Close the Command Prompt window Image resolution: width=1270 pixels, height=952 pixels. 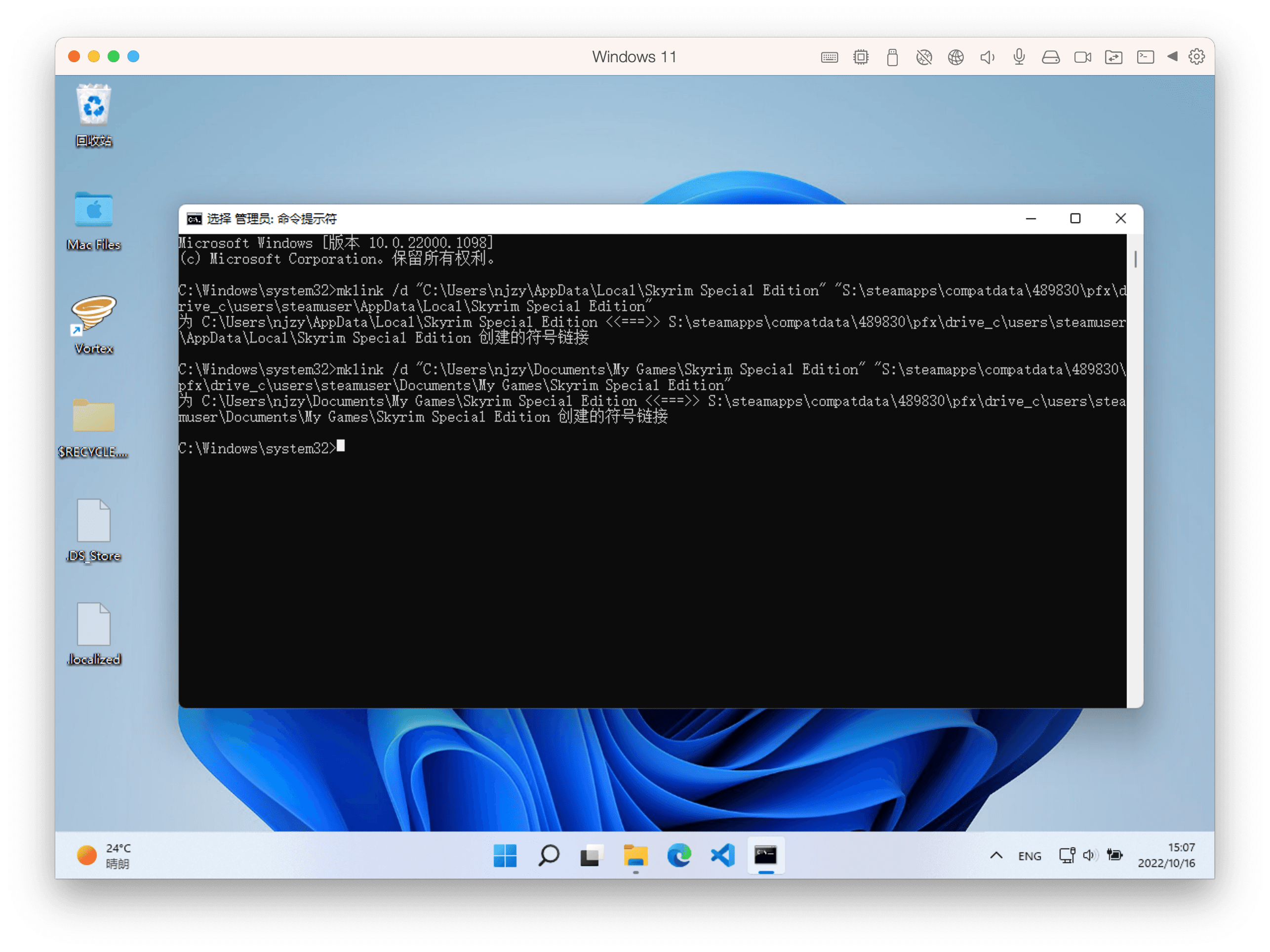tap(1120, 219)
